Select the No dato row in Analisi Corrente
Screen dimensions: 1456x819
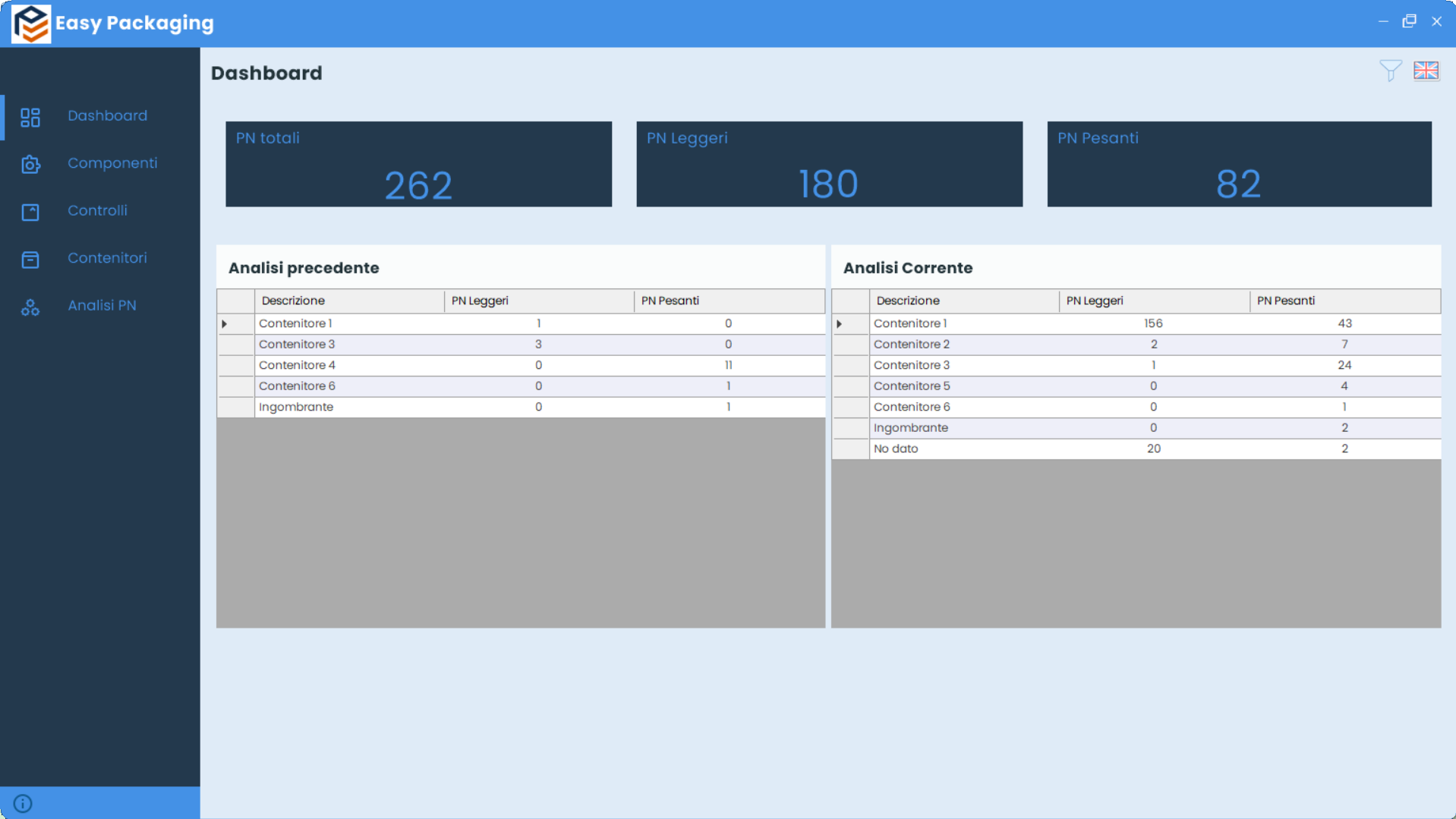click(896, 449)
